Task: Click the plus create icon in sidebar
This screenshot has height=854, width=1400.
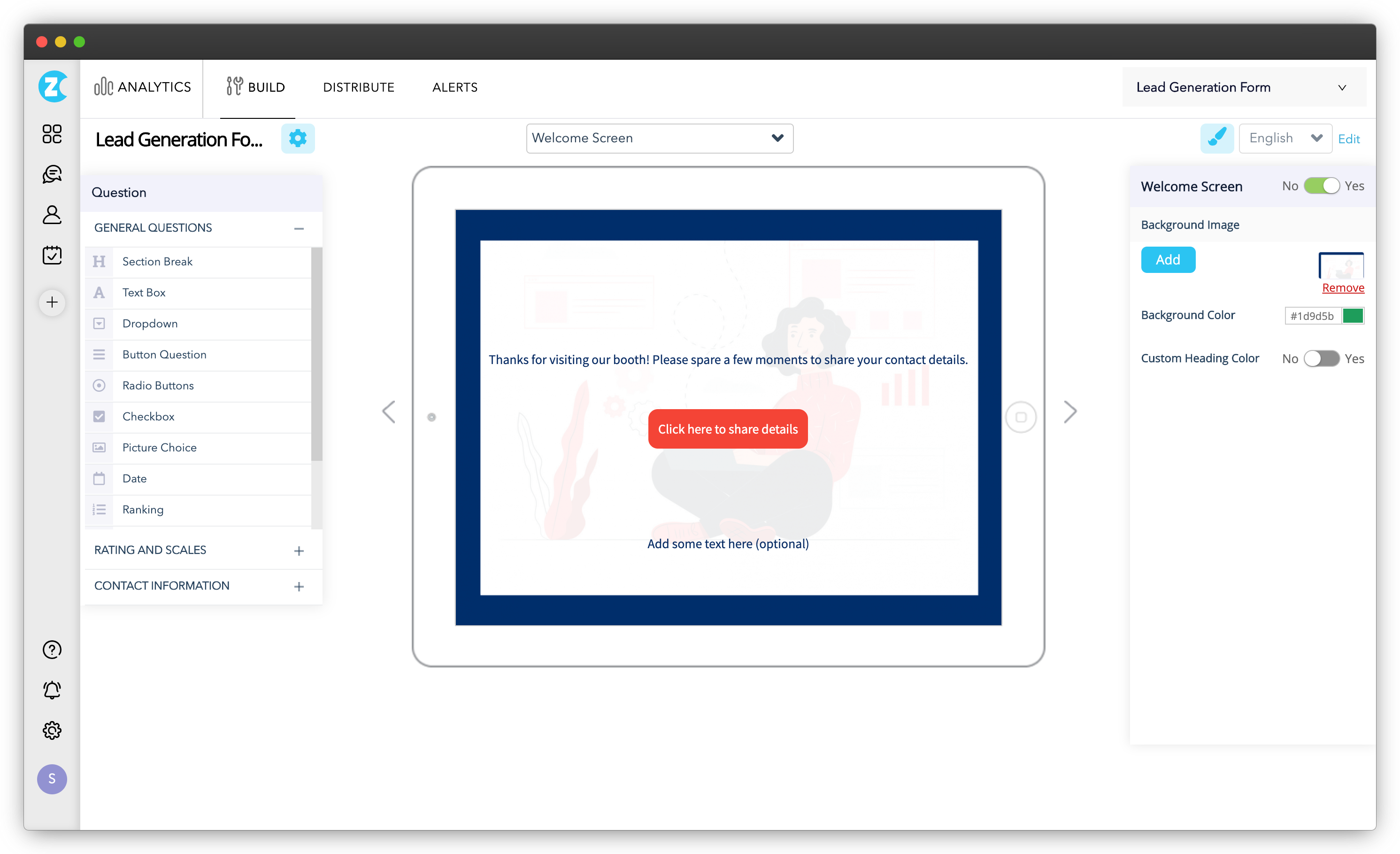Action: (x=52, y=302)
